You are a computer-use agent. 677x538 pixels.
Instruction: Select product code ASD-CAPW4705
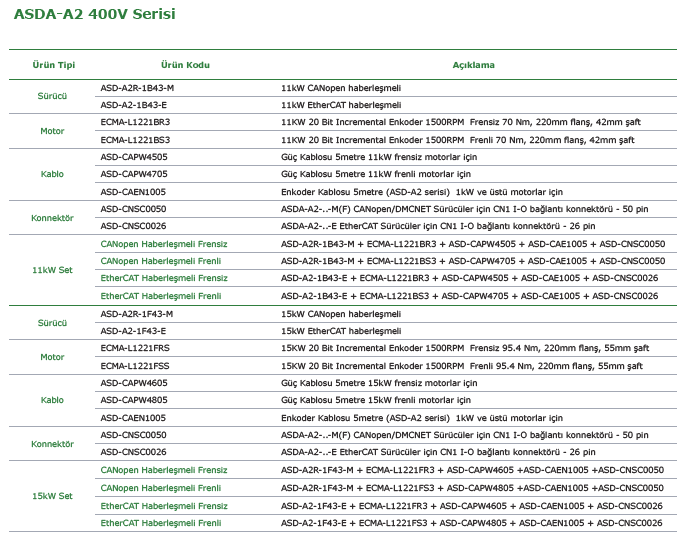(134, 174)
